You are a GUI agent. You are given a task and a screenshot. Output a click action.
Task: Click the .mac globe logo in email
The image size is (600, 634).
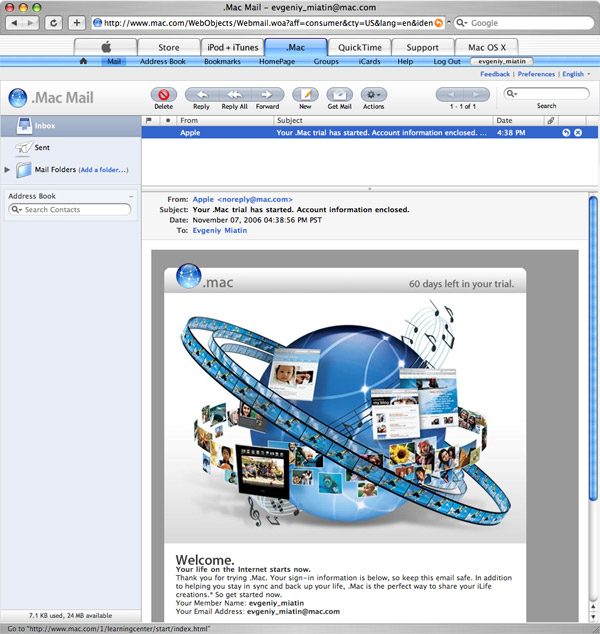click(x=188, y=276)
